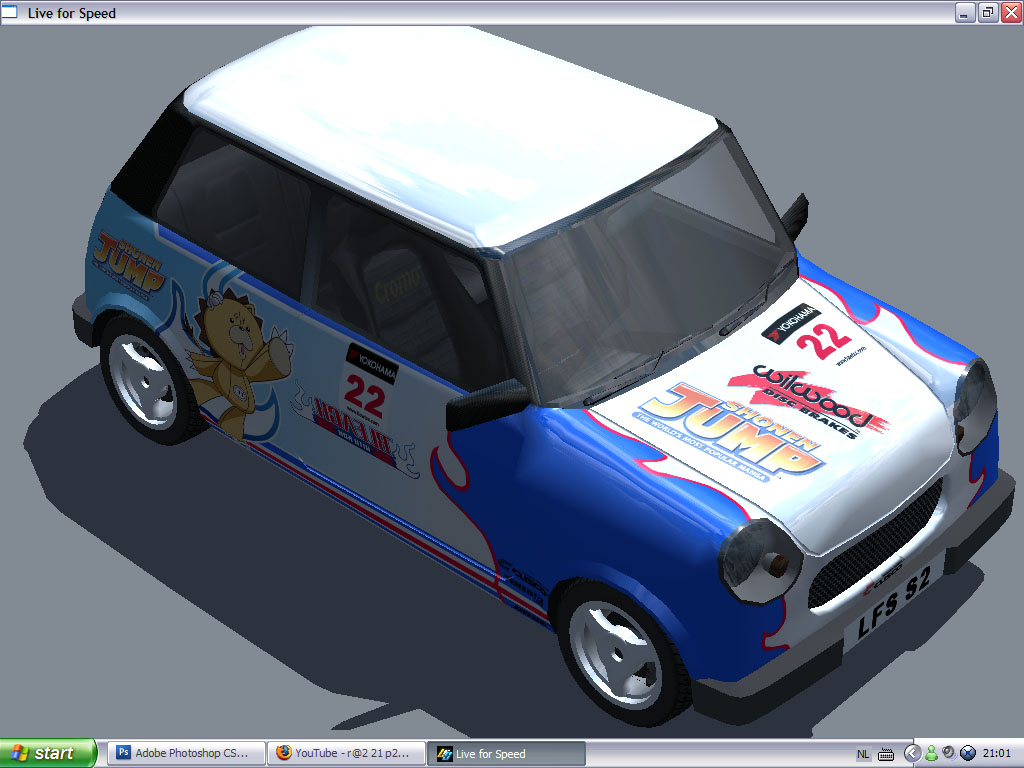Restore down the Live for Speed window
Viewport: 1024px width, 768px height.
(987, 12)
